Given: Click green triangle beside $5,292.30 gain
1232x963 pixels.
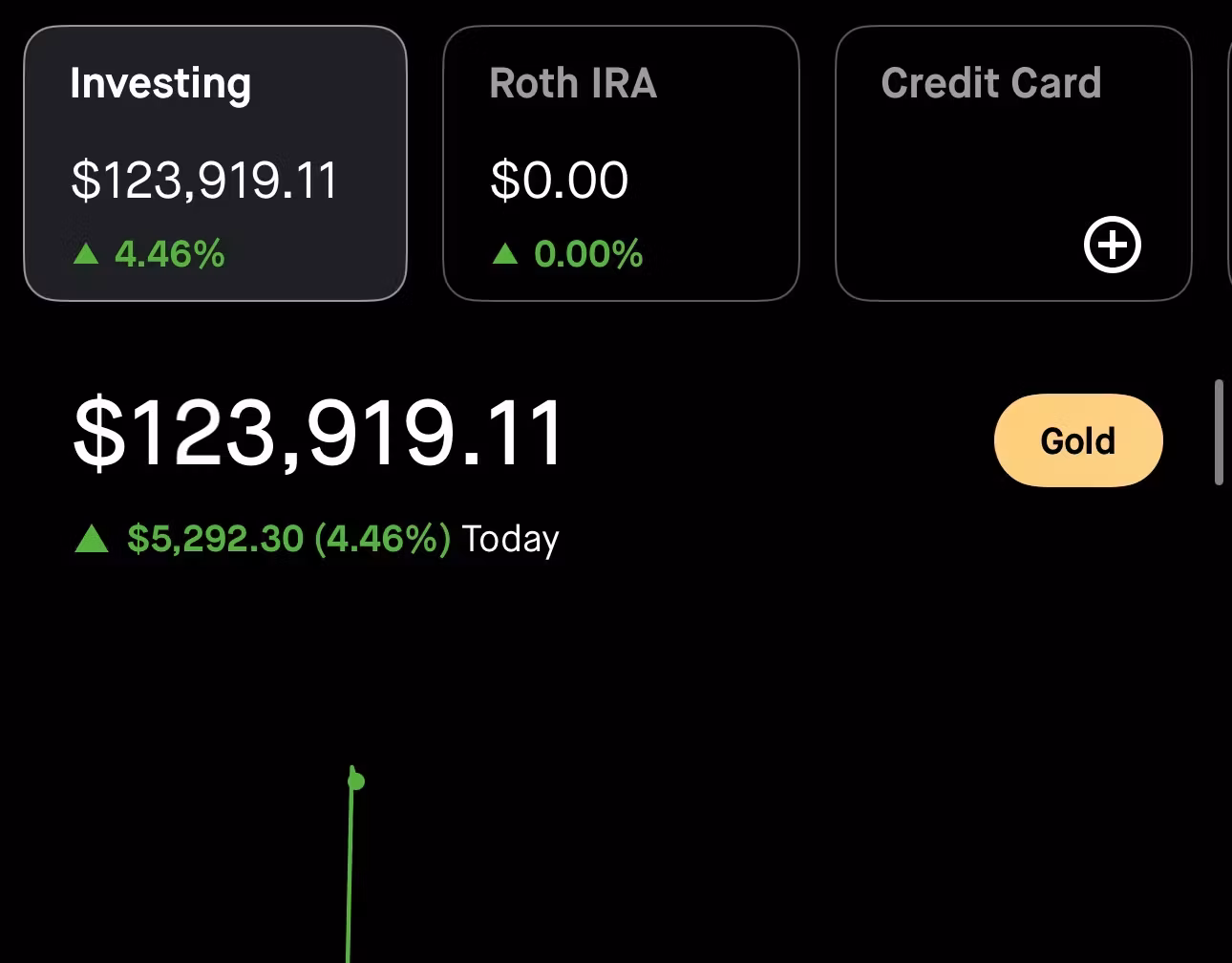Looking at the screenshot, I should pos(92,539).
